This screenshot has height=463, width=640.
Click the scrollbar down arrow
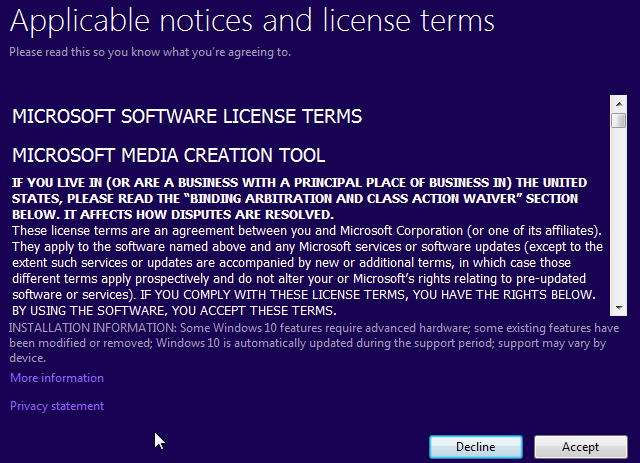[x=619, y=307]
